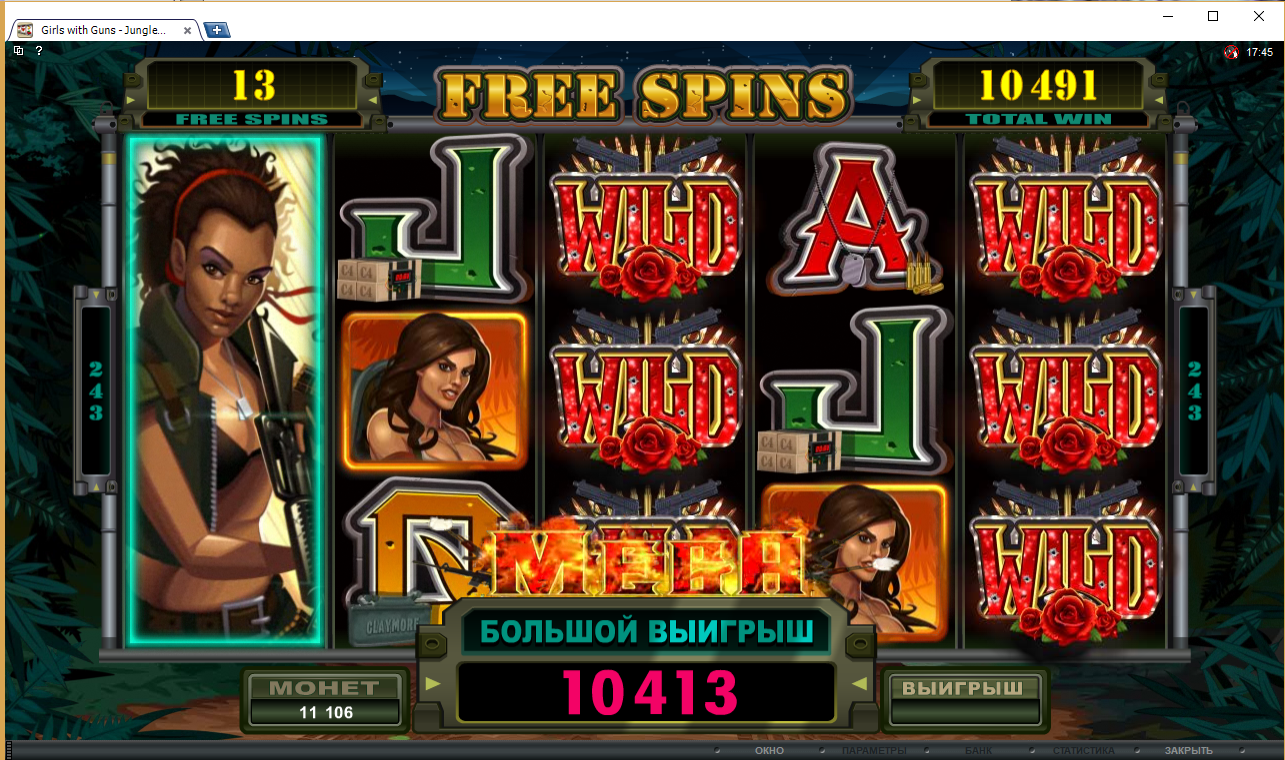Open the ПАРАМЕТРЫ menu item
Image resolution: width=1285 pixels, height=760 pixels.
[x=874, y=751]
